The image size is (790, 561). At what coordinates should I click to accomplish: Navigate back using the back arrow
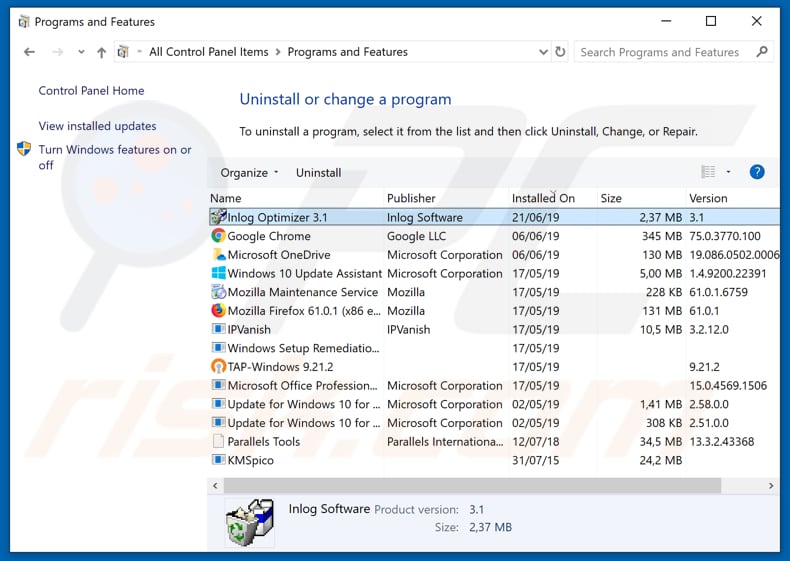click(x=29, y=52)
